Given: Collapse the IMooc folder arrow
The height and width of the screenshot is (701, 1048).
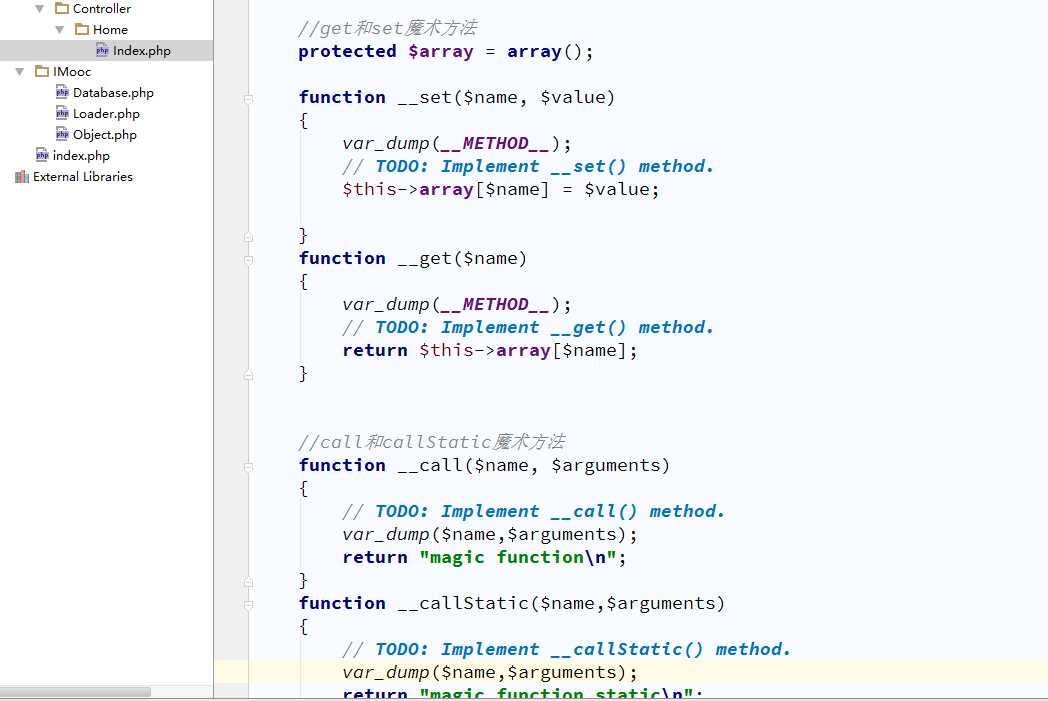Looking at the screenshot, I should tap(19, 72).
